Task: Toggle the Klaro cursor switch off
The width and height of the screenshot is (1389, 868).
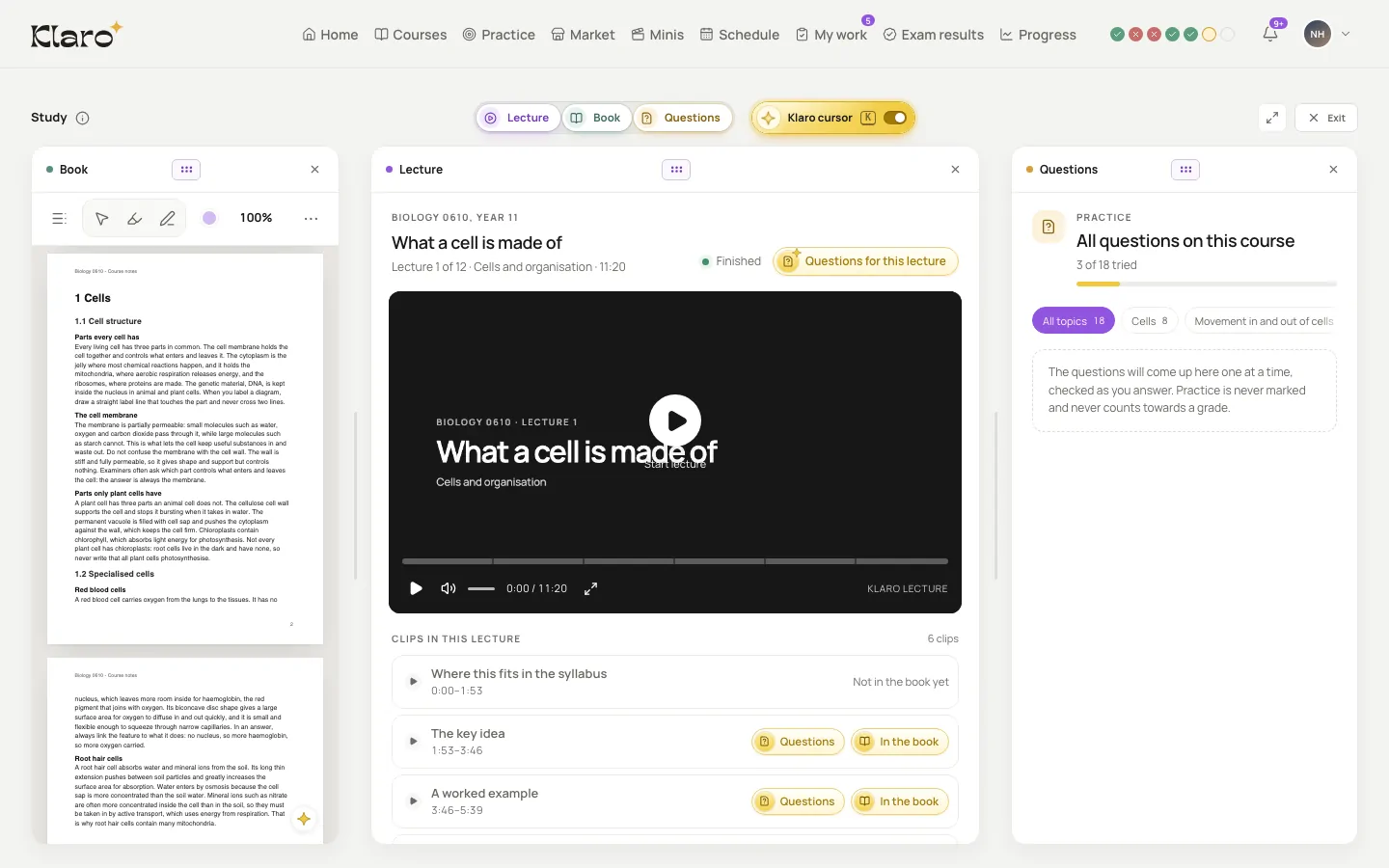Action: pos(895,118)
